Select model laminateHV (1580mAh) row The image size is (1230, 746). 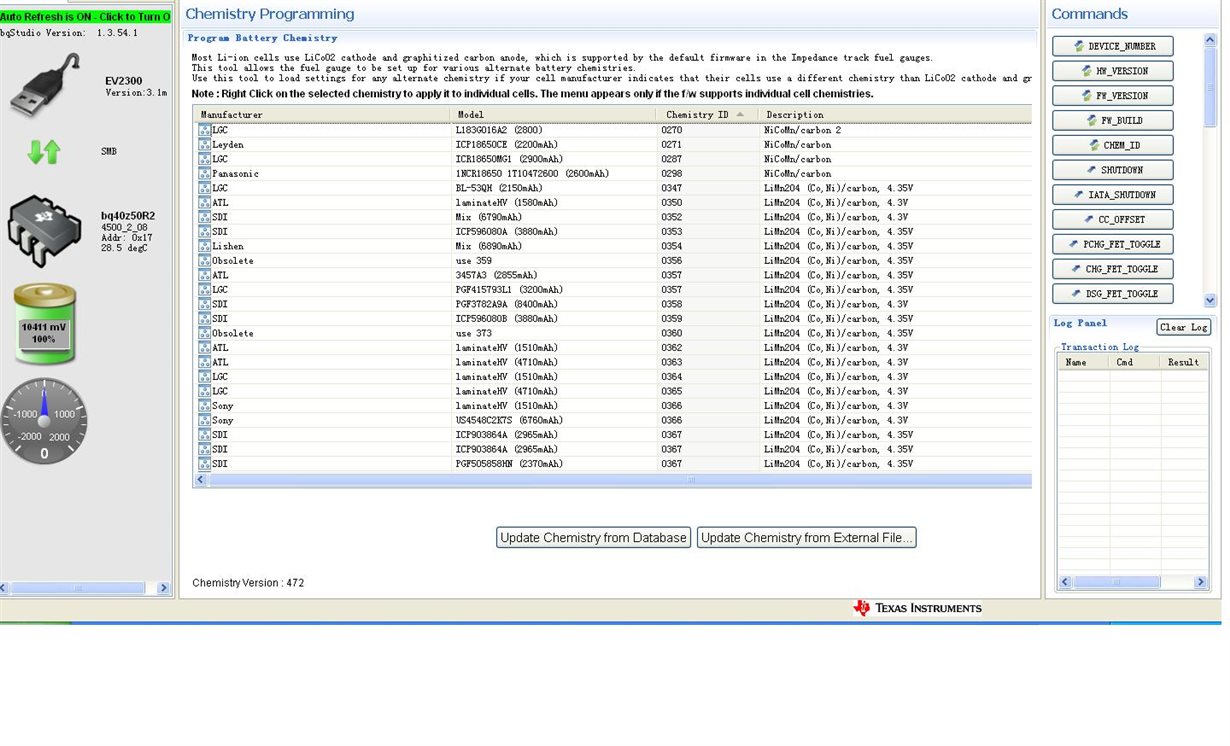pyautogui.click(x=613, y=202)
